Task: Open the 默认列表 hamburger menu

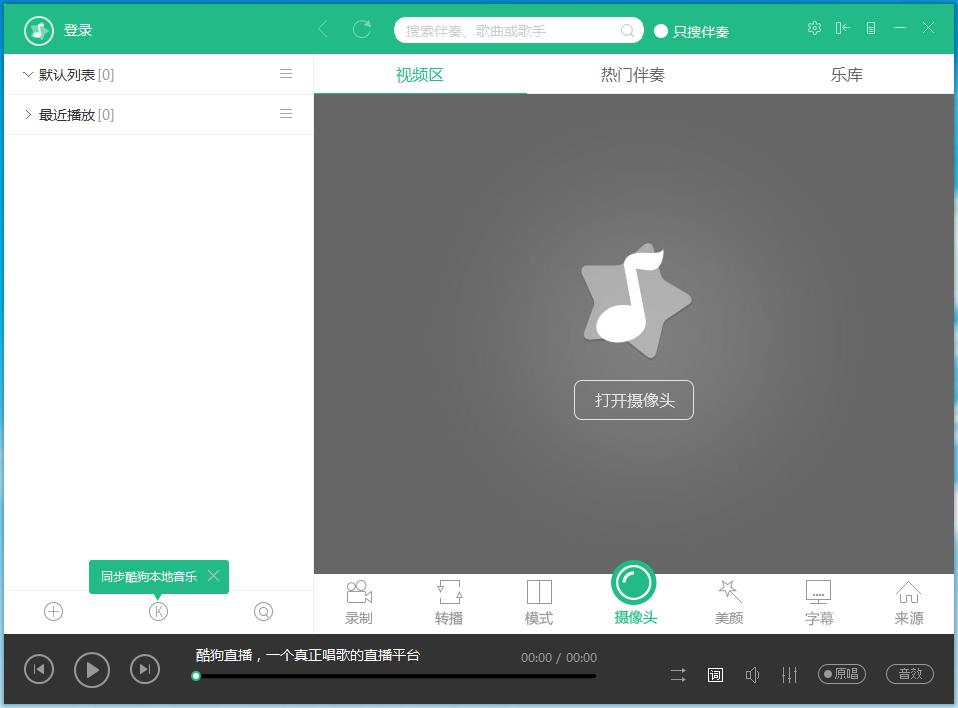Action: (x=286, y=74)
